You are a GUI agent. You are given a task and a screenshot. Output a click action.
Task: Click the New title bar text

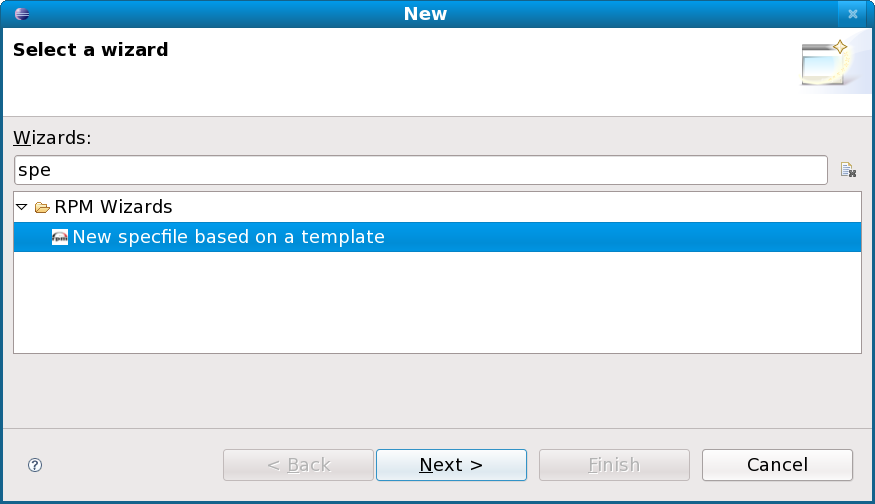click(425, 13)
